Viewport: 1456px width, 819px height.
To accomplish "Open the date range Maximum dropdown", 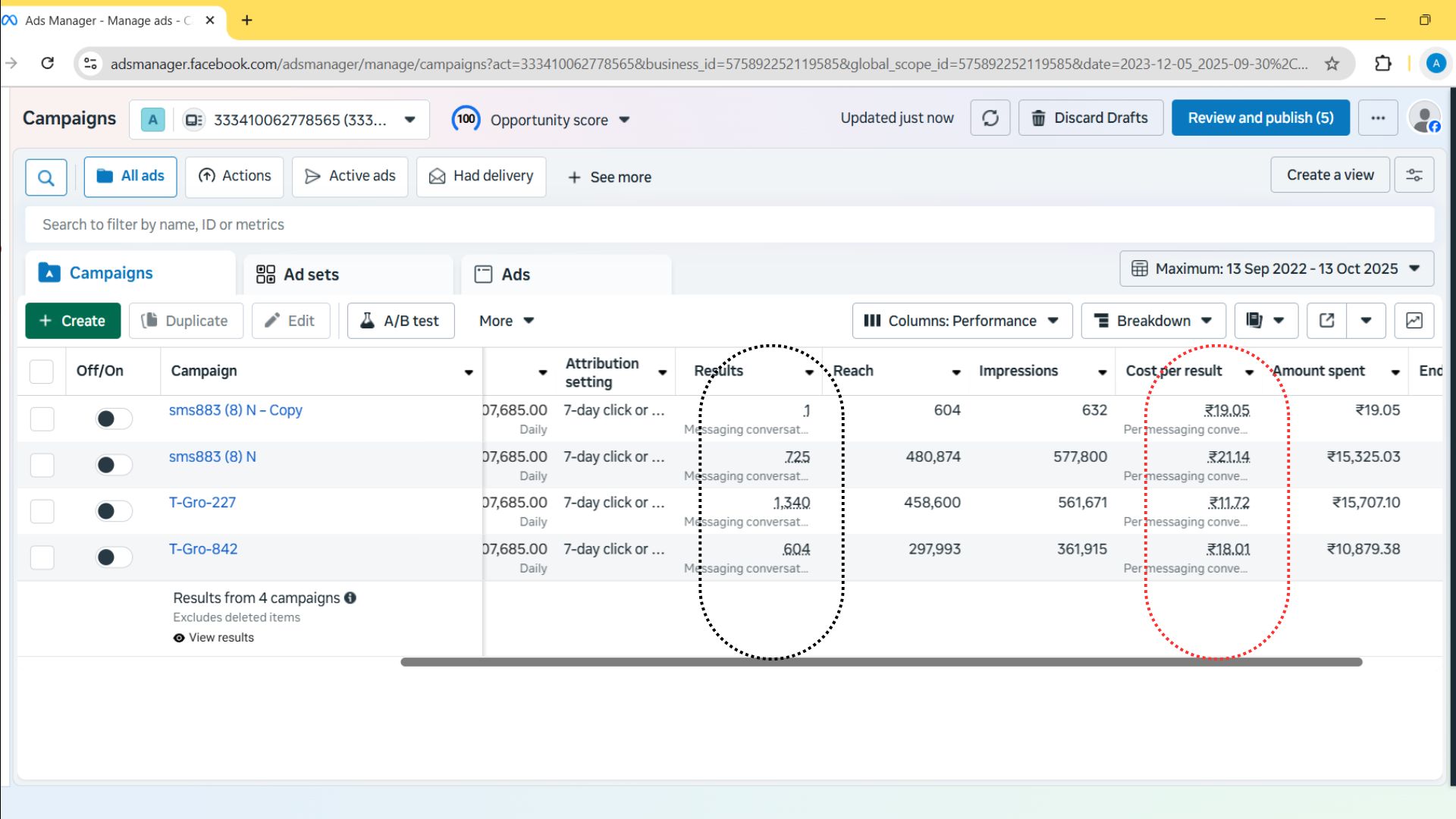I will tap(1276, 268).
